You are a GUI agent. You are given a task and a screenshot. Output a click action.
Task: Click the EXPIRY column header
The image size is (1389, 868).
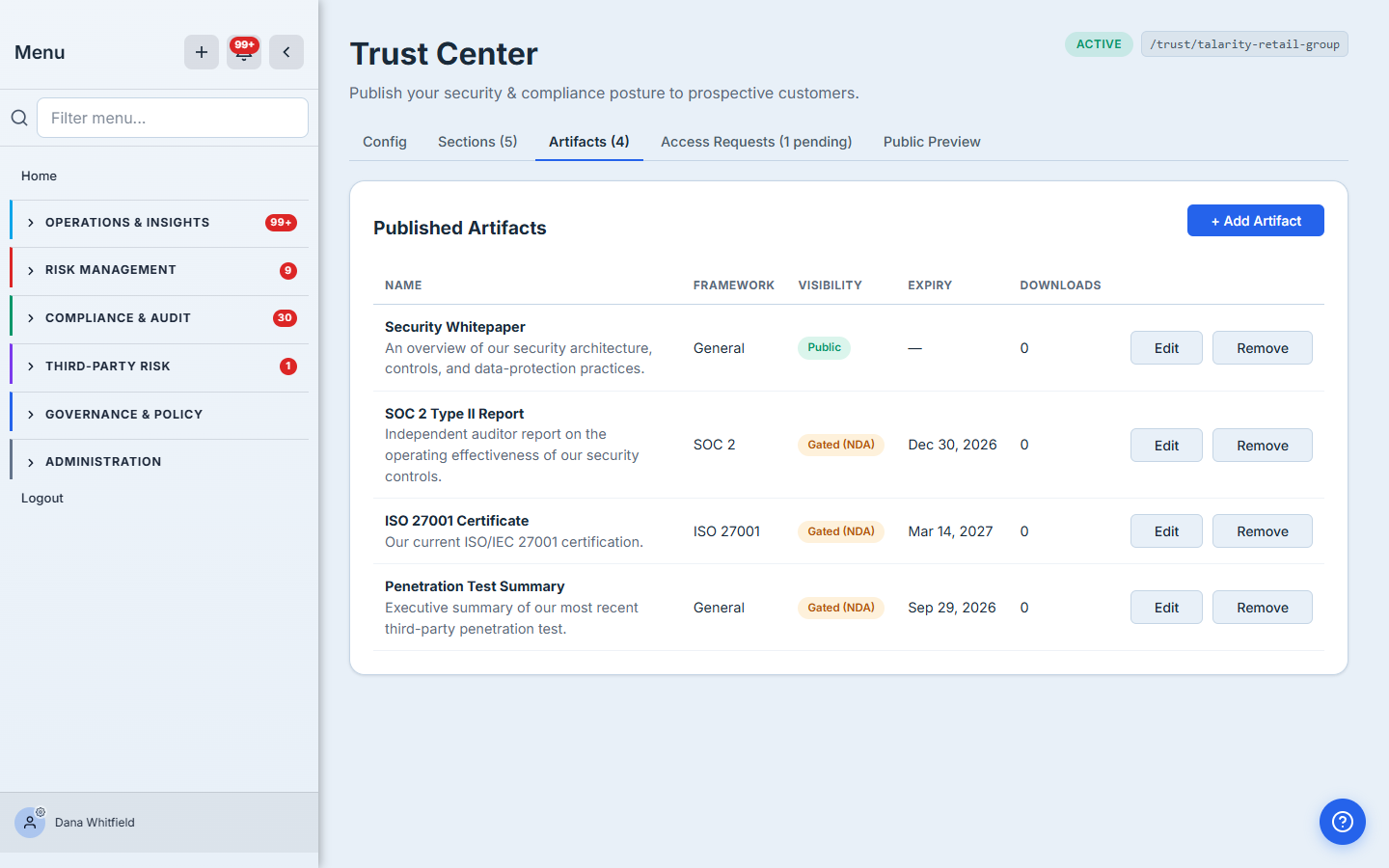(930, 285)
